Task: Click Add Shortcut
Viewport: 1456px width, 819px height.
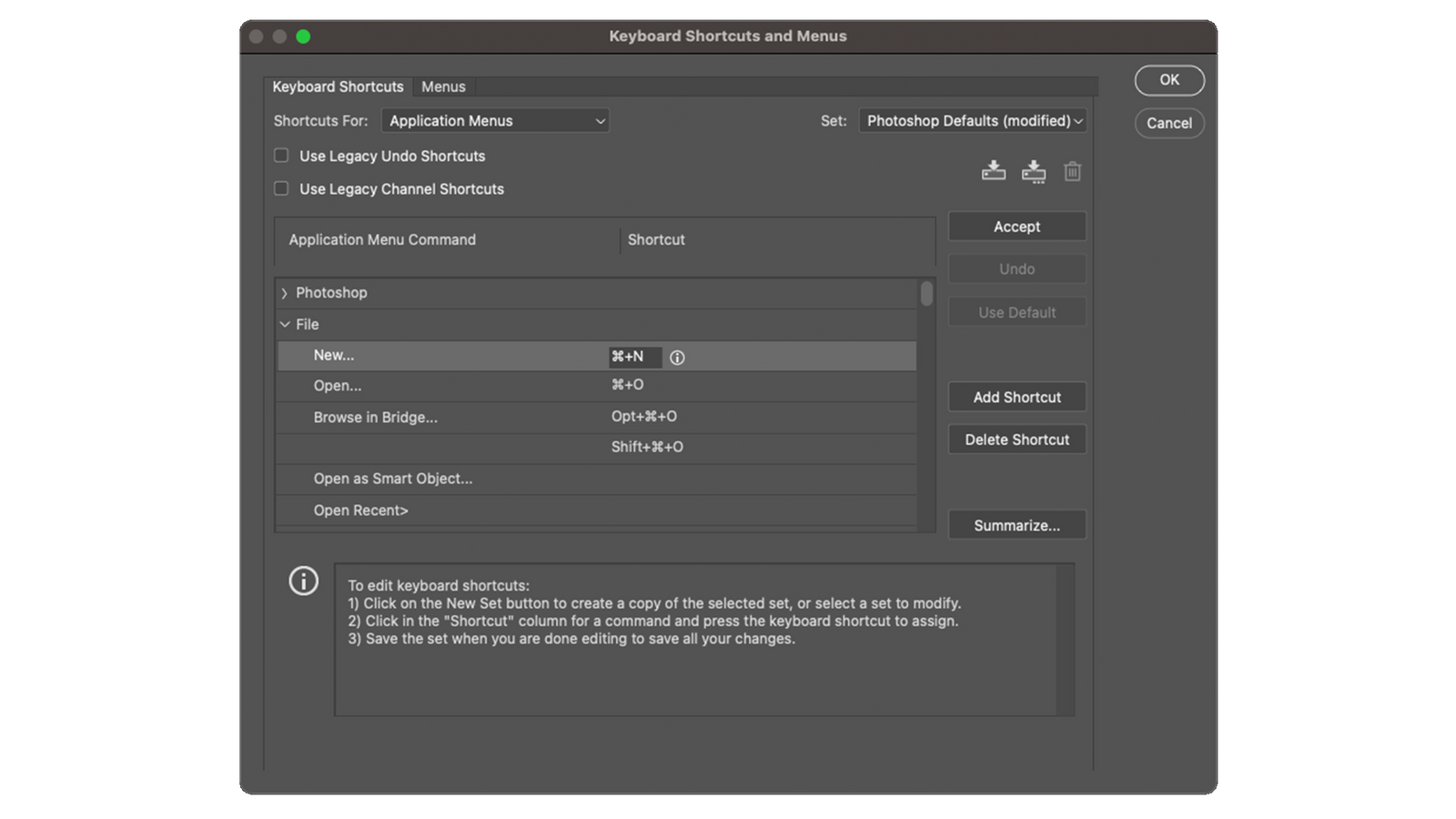Action: coord(1016,396)
